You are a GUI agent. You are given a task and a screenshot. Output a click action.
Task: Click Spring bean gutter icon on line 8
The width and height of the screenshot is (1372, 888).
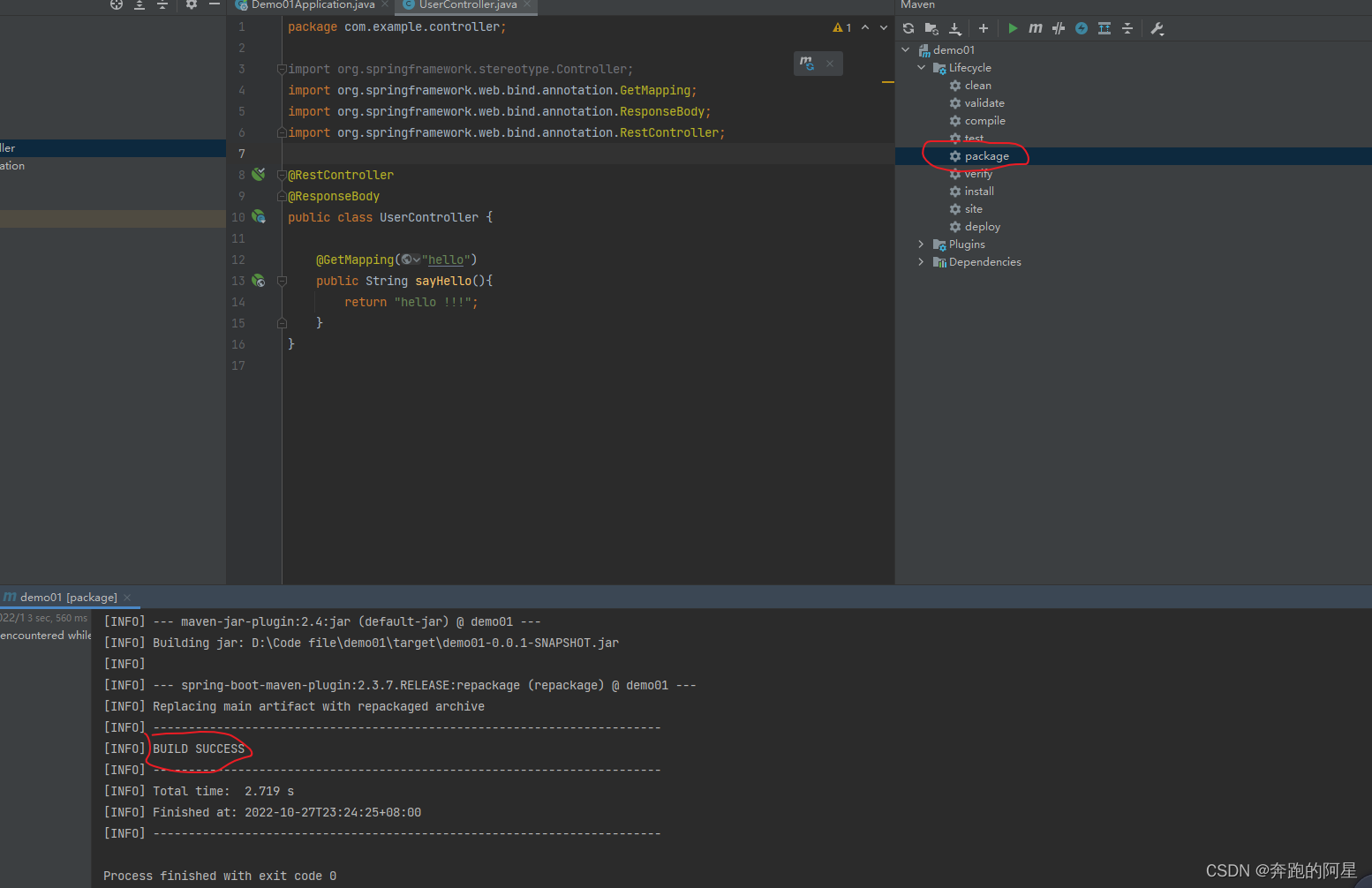click(x=259, y=175)
